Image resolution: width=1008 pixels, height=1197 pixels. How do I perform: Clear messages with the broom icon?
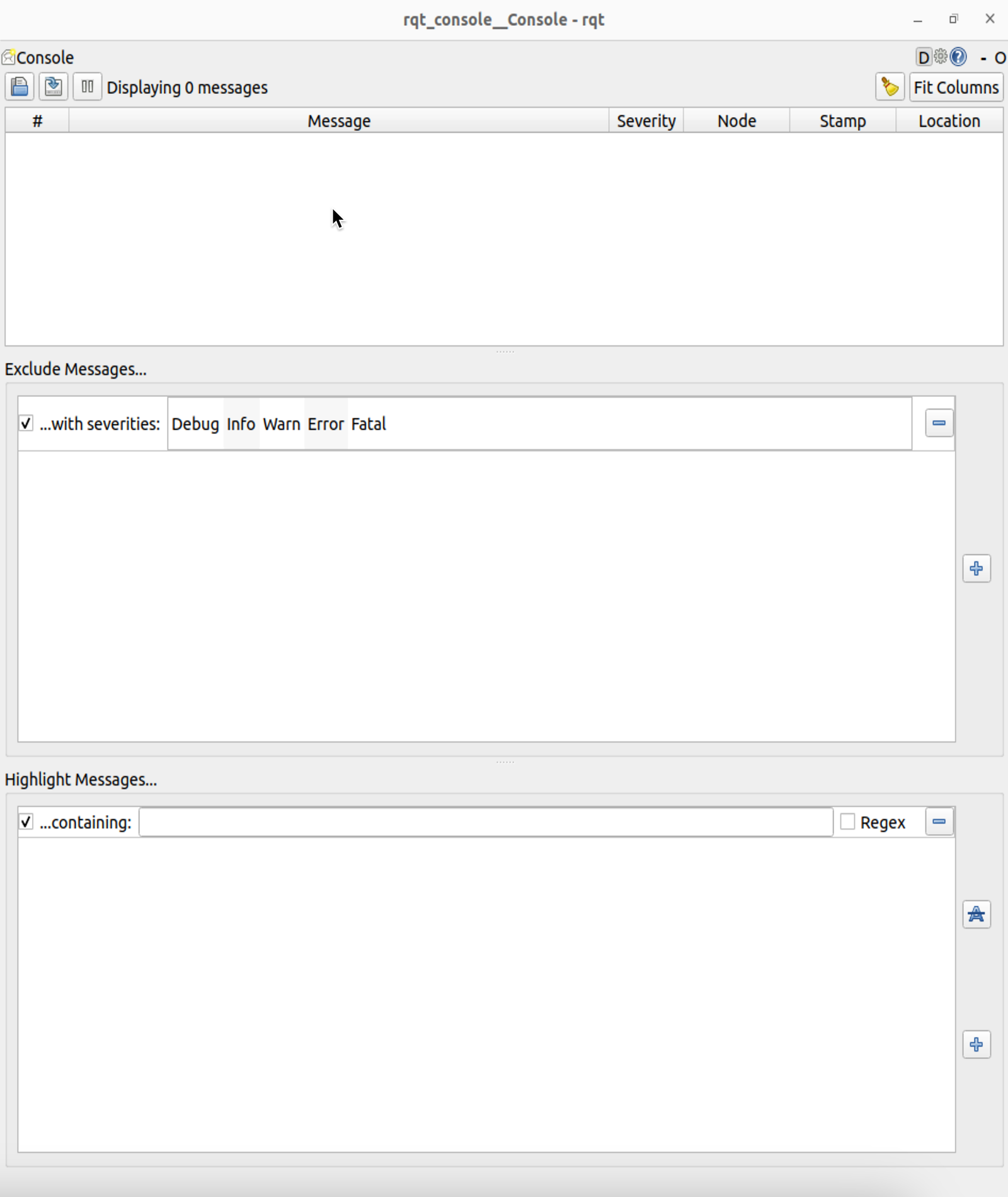click(x=889, y=87)
